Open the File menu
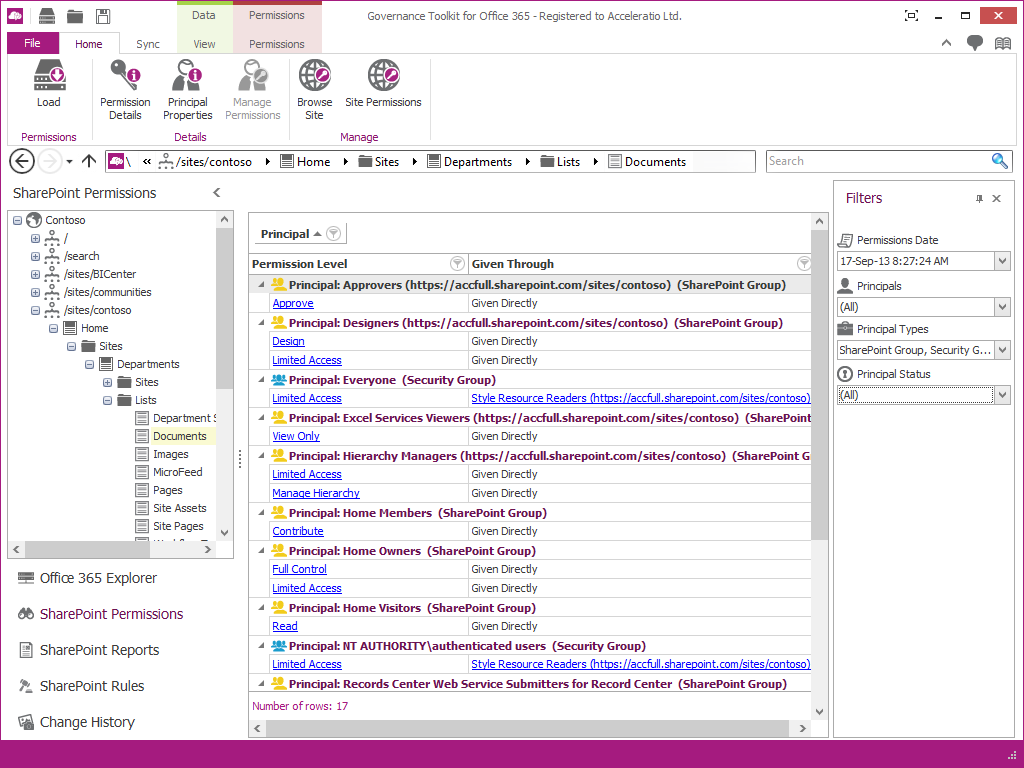1024x768 pixels. point(32,43)
